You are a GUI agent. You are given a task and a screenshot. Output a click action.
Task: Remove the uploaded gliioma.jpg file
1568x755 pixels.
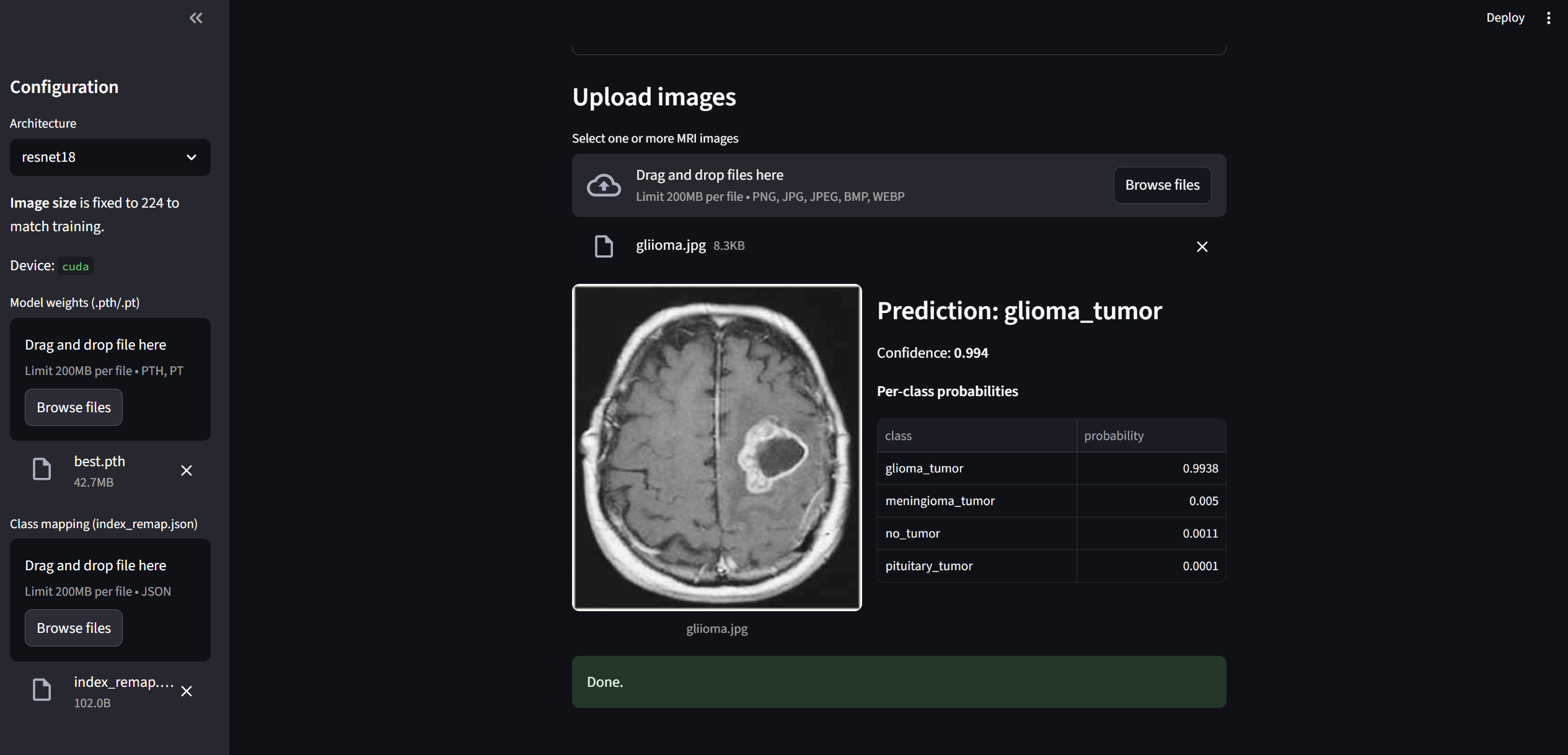point(1202,246)
